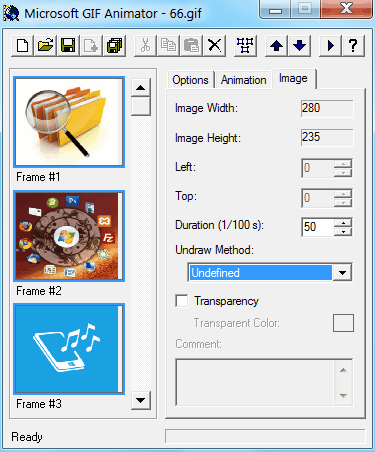Click the Transparent Color swatch
The image size is (375, 452).
[343, 323]
